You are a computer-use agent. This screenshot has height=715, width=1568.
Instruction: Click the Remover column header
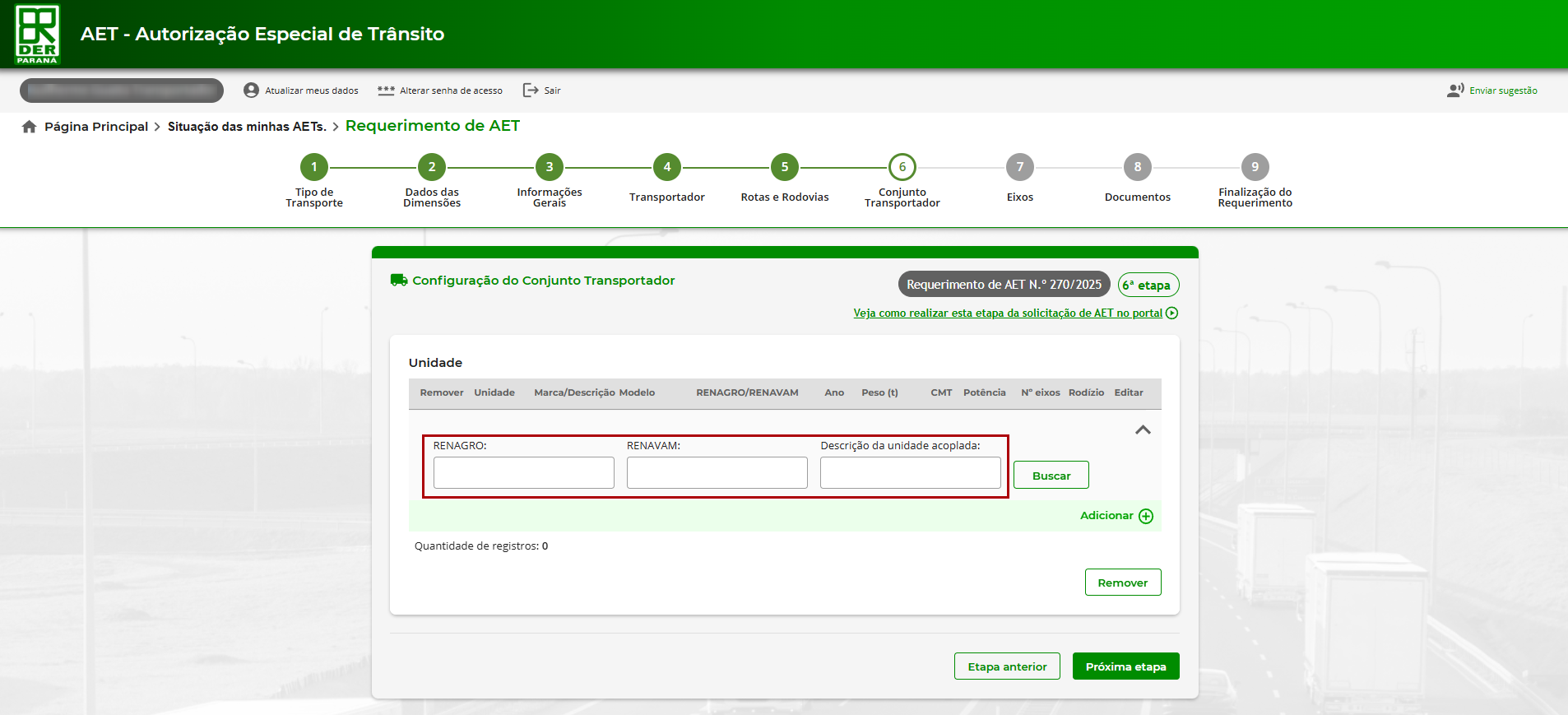442,393
